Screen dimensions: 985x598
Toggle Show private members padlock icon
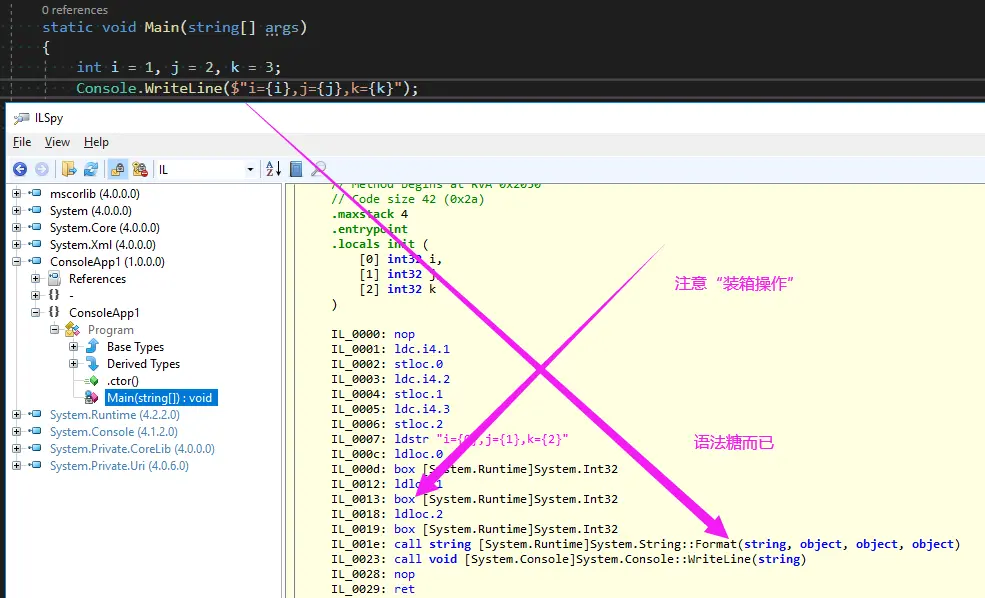tap(140, 169)
